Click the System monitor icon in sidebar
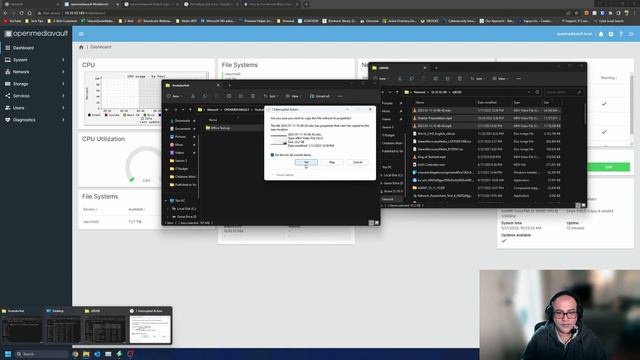The width and height of the screenshot is (640, 360). [x=8, y=60]
